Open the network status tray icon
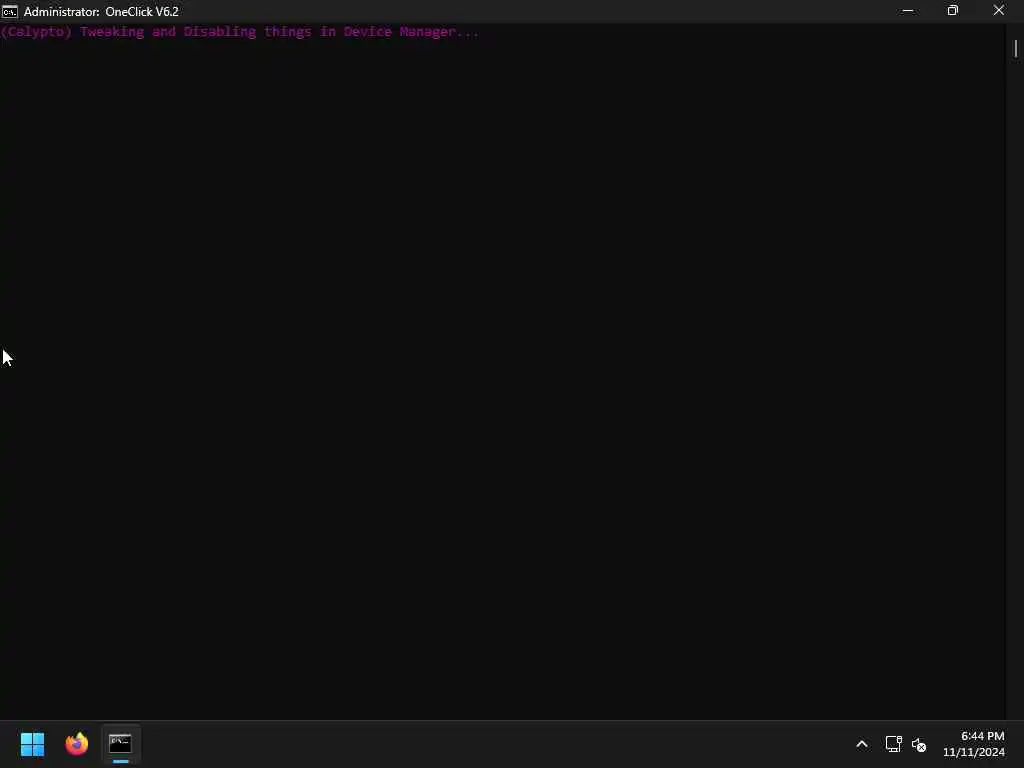The height and width of the screenshot is (768, 1024). [x=893, y=744]
